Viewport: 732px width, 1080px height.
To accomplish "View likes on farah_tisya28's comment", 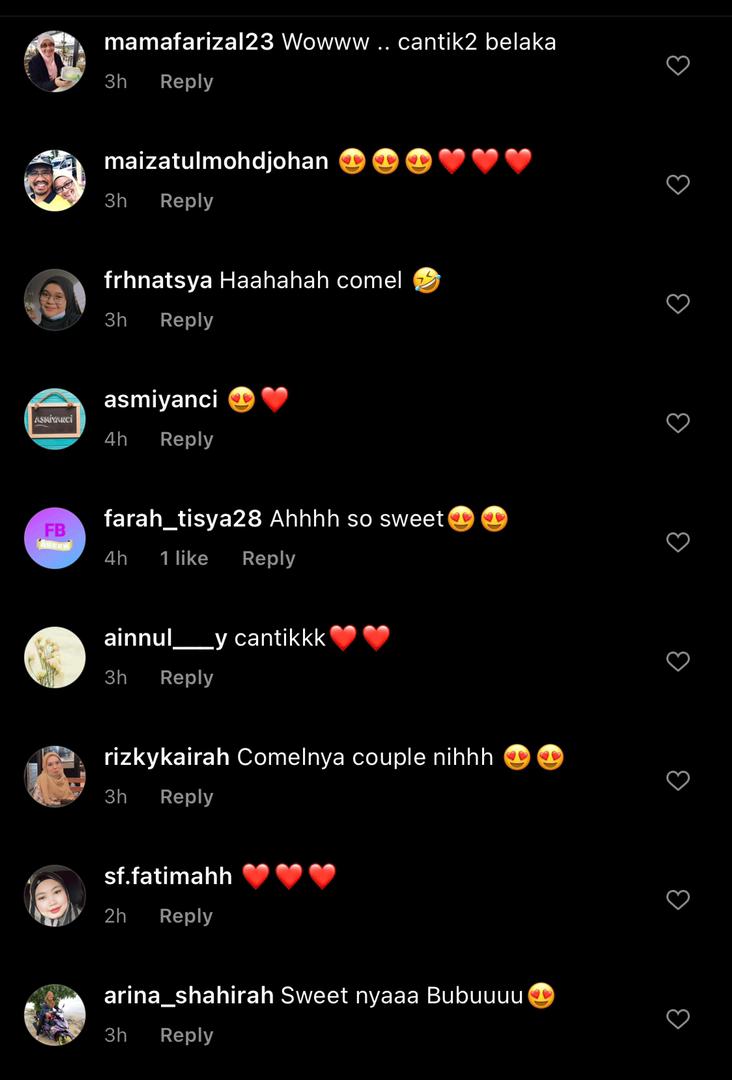I will pos(184,558).
